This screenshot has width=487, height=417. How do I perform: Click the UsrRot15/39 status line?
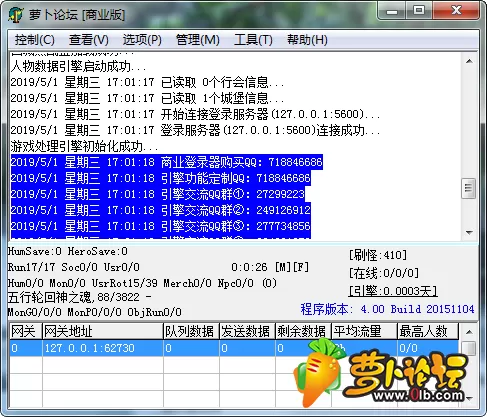142,283
